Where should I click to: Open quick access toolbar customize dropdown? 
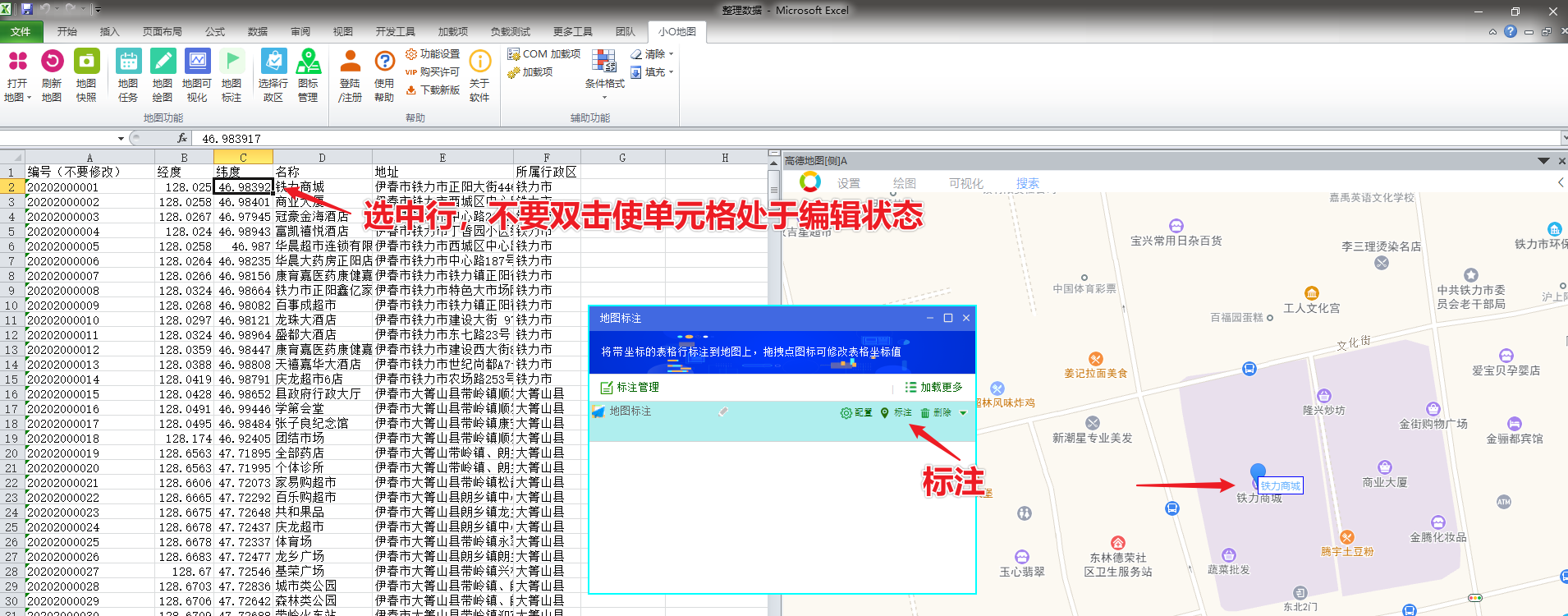click(x=99, y=10)
